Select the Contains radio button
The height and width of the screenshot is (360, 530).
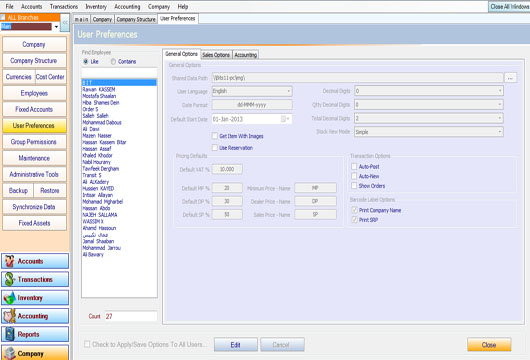[x=113, y=62]
